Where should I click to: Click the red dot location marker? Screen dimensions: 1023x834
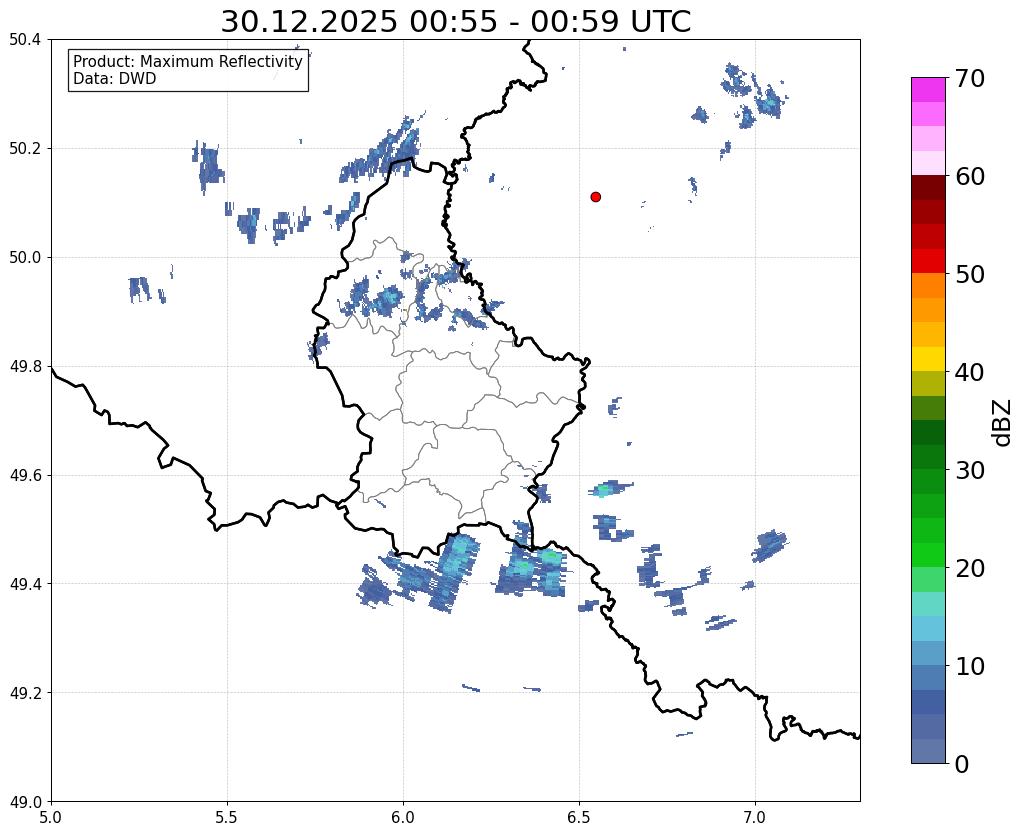click(x=596, y=197)
